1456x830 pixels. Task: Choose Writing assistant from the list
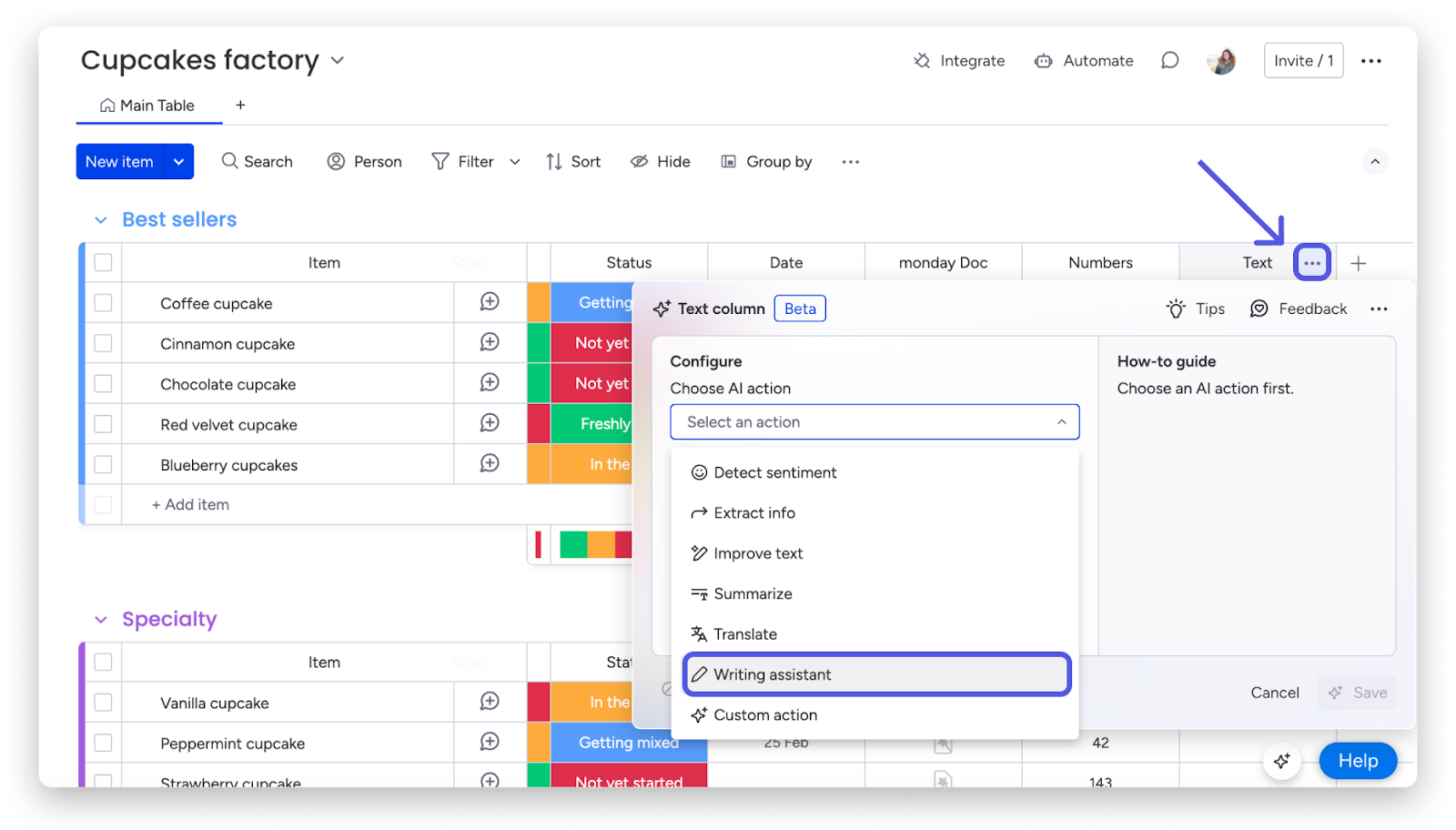(x=876, y=674)
